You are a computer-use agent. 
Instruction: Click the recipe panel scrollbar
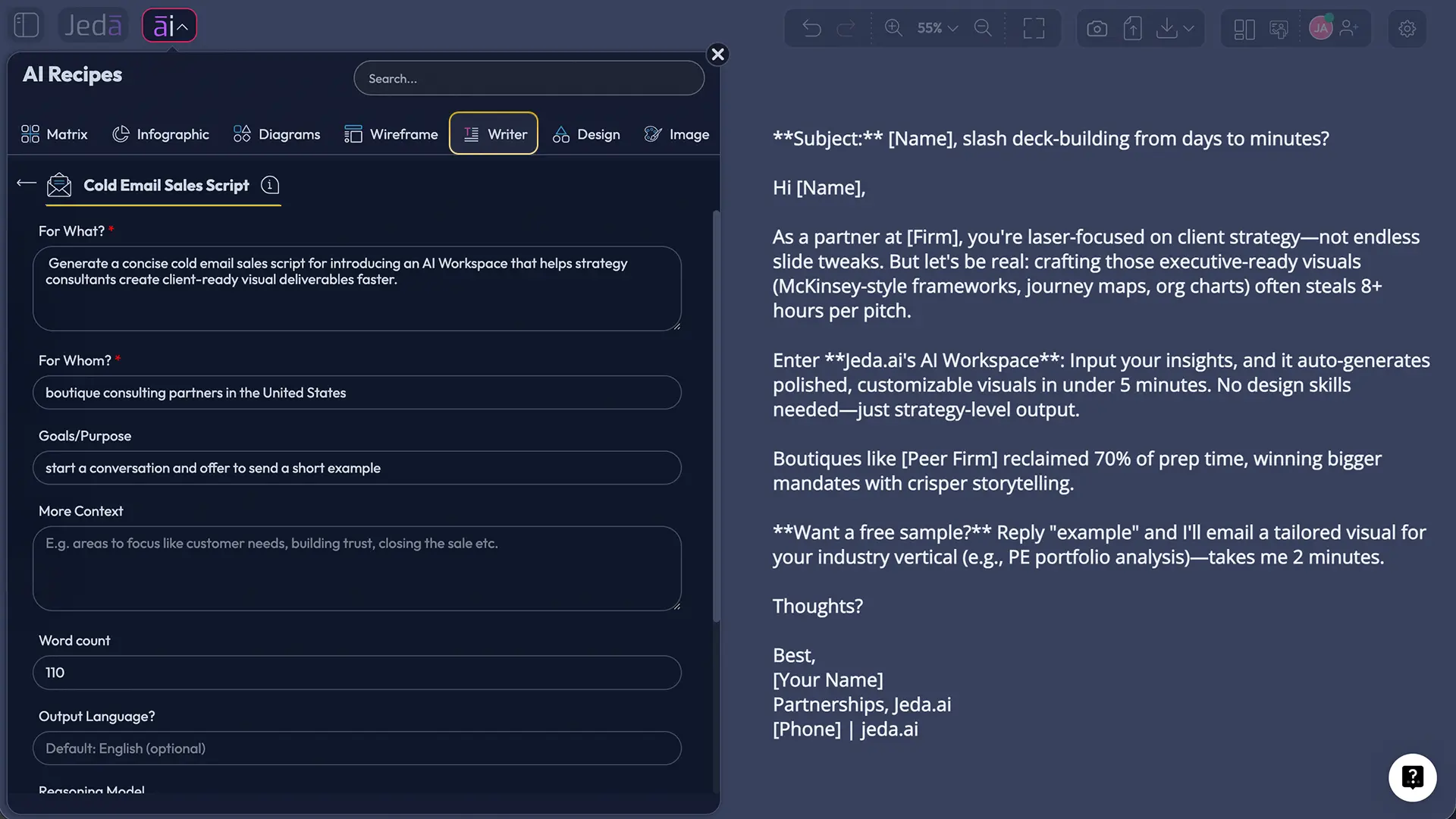pos(716,416)
